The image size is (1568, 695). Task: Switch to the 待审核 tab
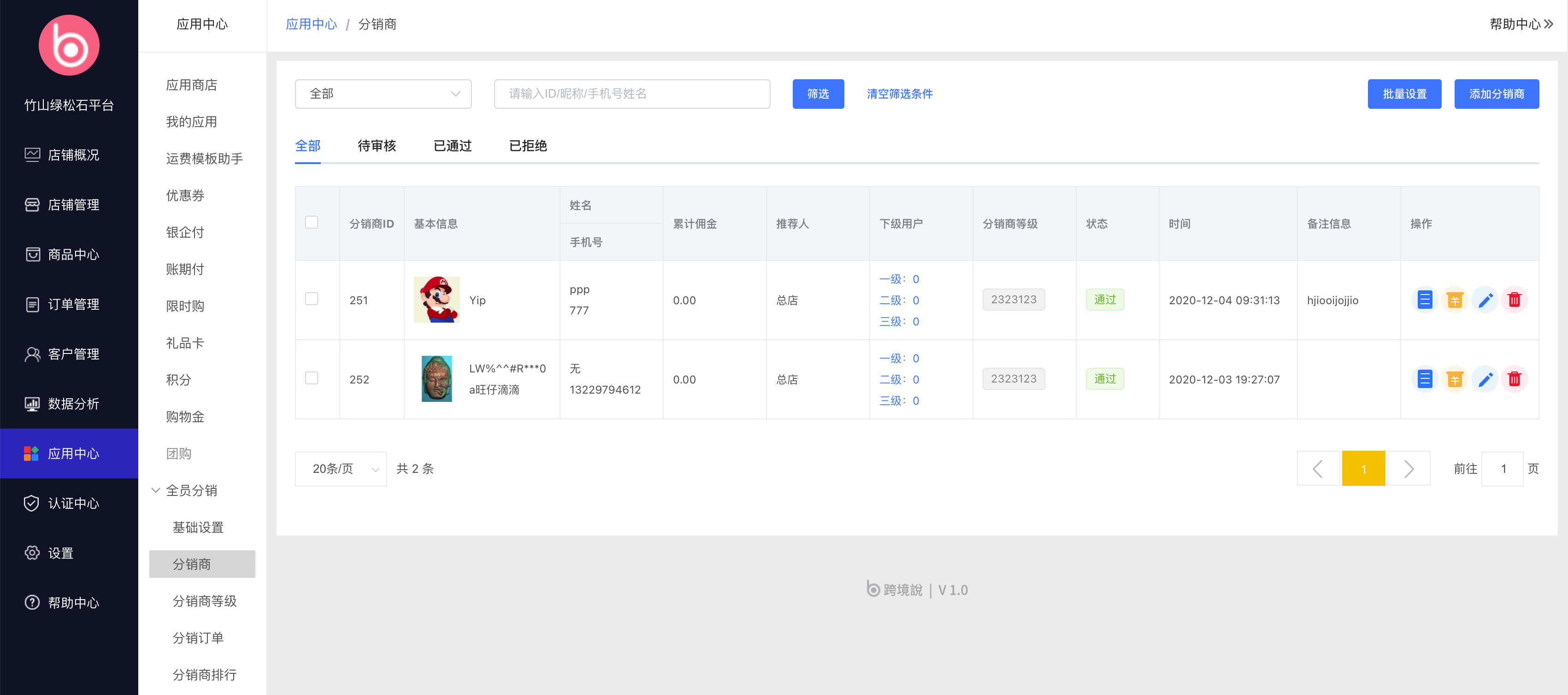[x=377, y=146]
